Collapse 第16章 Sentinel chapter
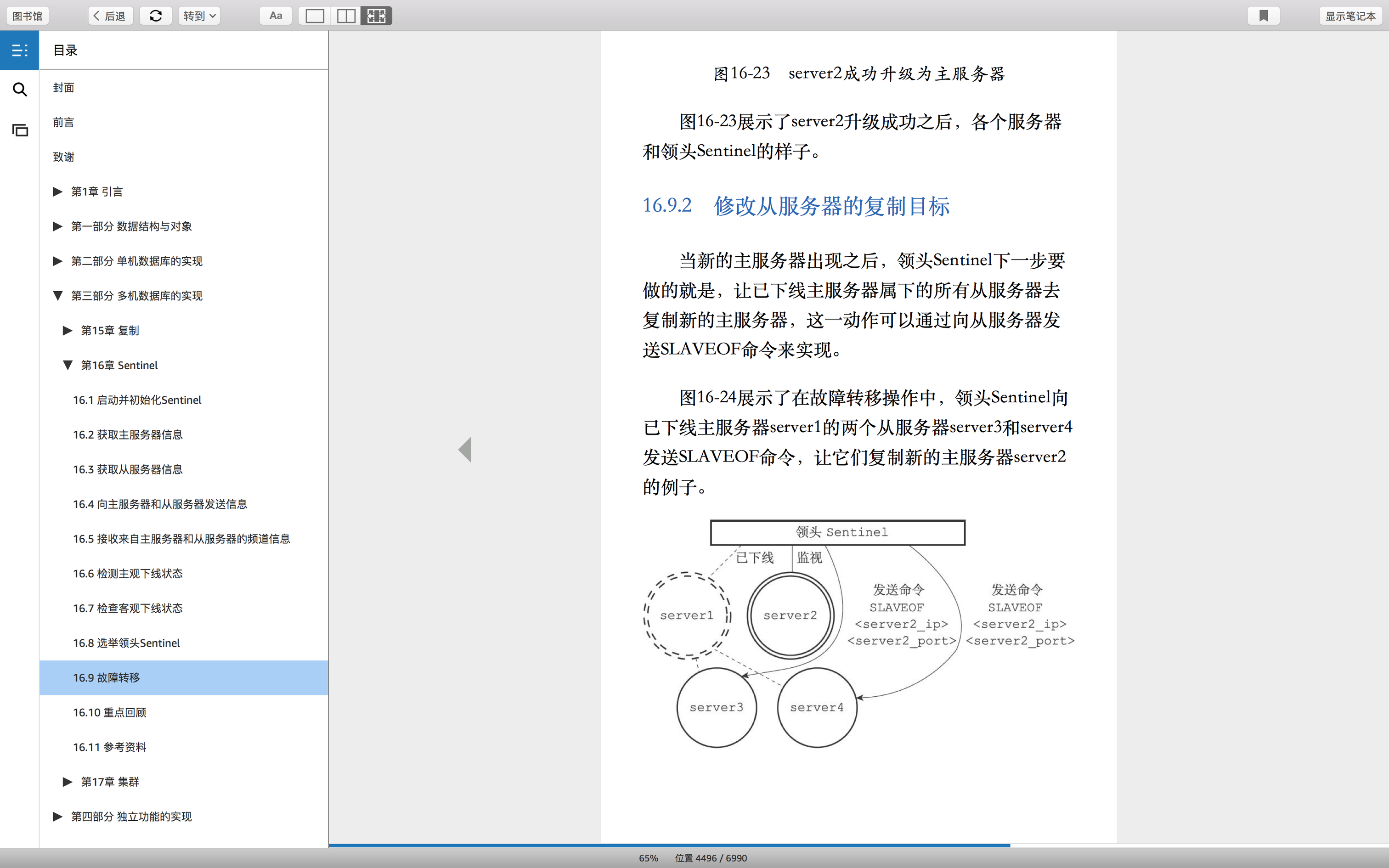Viewport: 1389px width, 868px height. tap(67, 365)
